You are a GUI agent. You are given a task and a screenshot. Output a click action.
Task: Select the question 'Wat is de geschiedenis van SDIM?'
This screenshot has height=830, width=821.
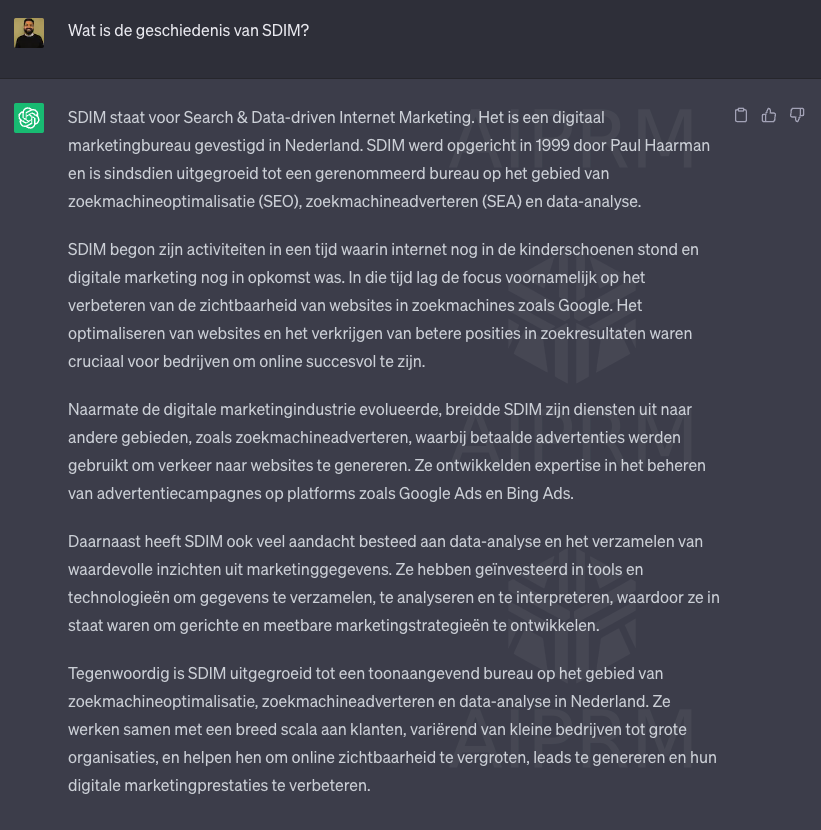(188, 30)
